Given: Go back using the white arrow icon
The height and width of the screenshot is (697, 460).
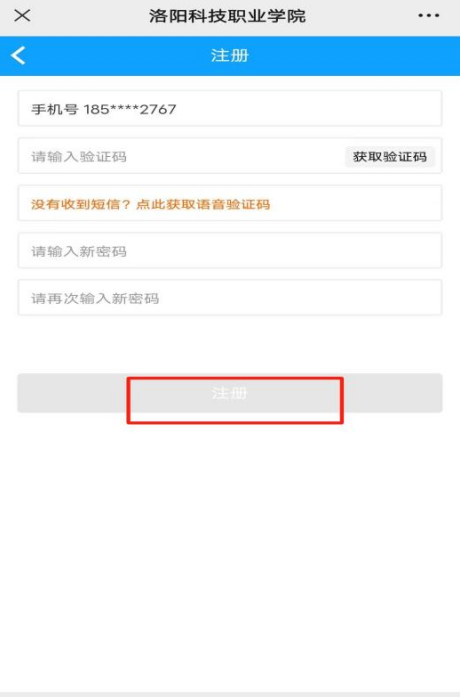Looking at the screenshot, I should point(18,56).
